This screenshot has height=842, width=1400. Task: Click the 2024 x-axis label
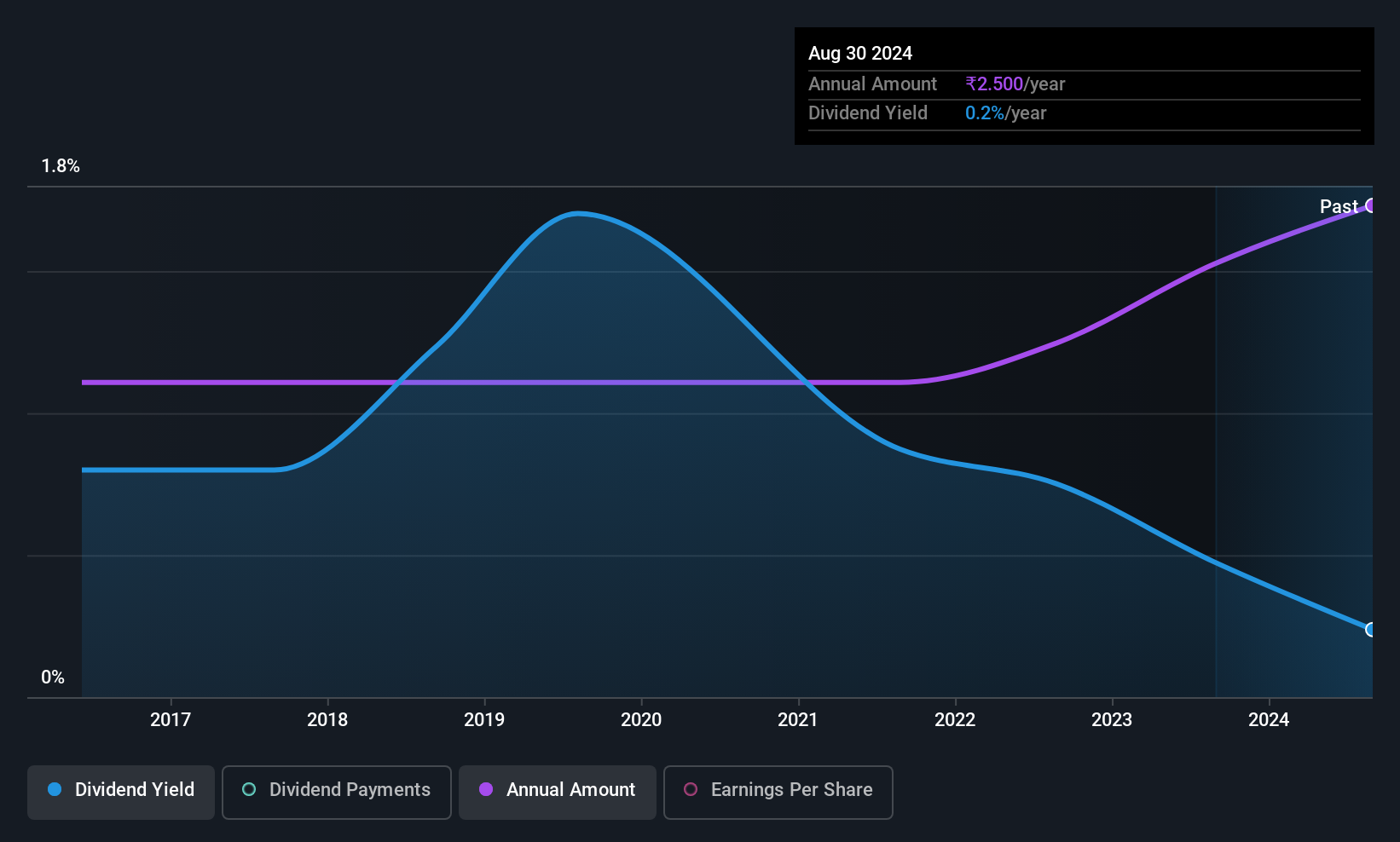(1269, 720)
